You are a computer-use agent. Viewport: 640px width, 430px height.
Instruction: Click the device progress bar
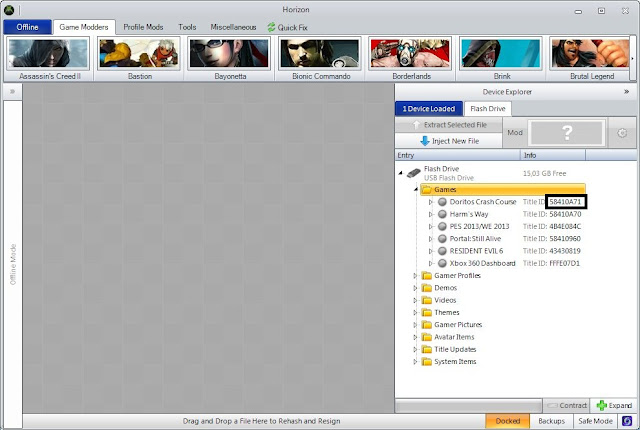pos(469,406)
